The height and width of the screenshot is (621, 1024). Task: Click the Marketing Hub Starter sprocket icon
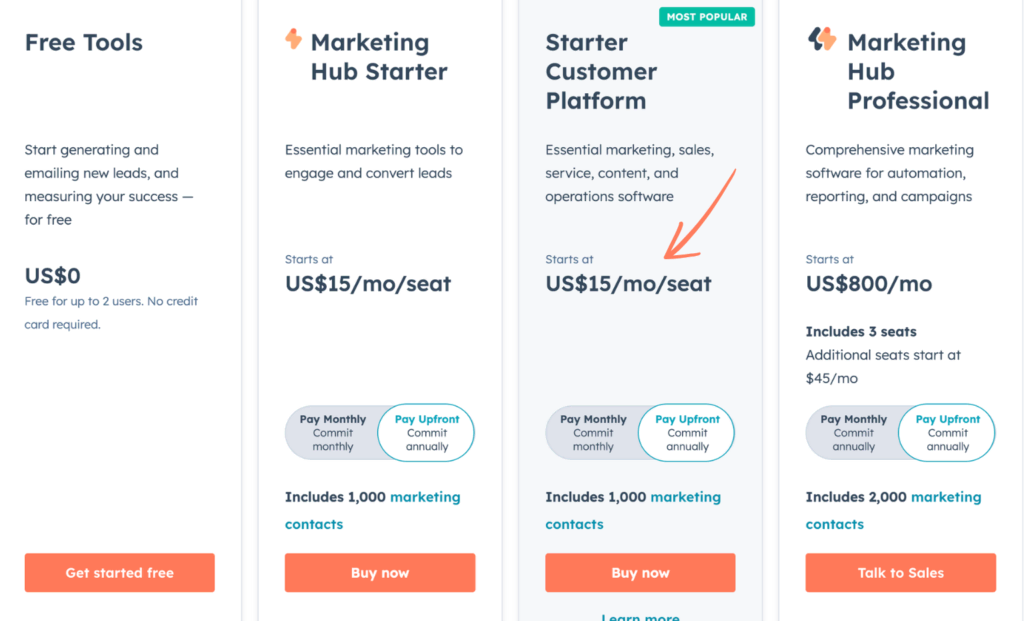[293, 39]
